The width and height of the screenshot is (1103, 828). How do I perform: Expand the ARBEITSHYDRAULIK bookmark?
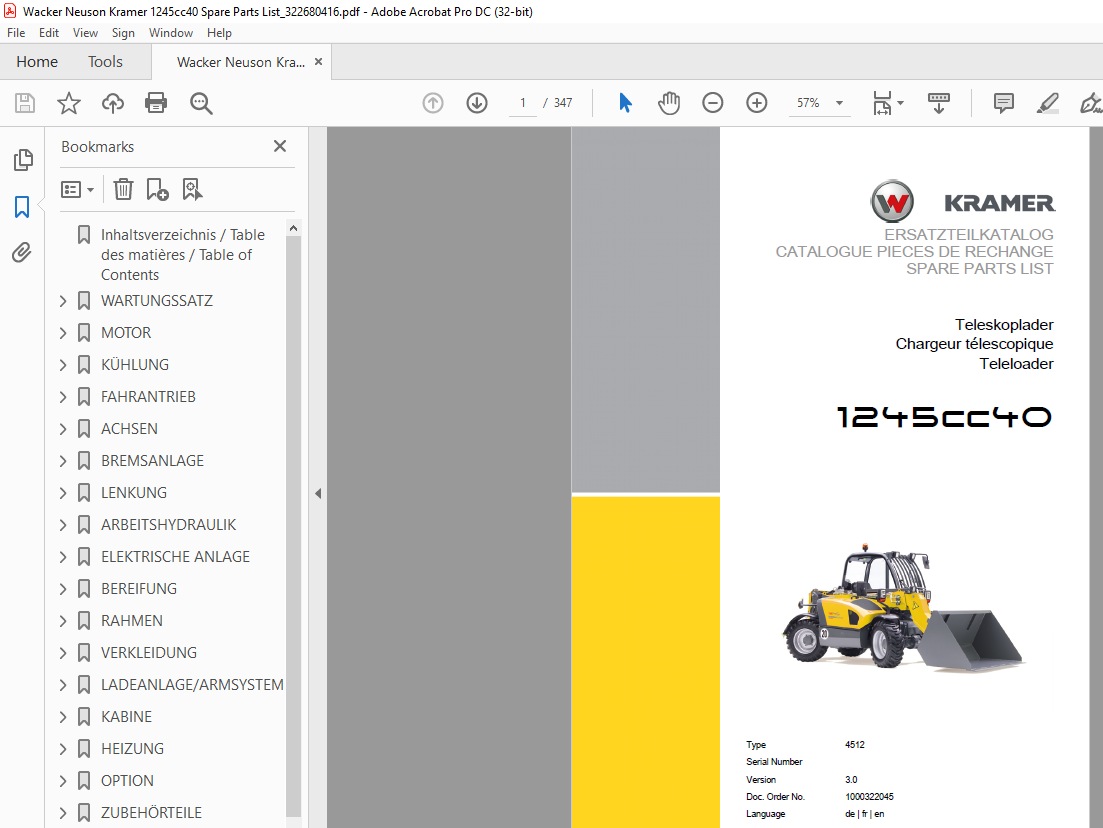(x=63, y=525)
